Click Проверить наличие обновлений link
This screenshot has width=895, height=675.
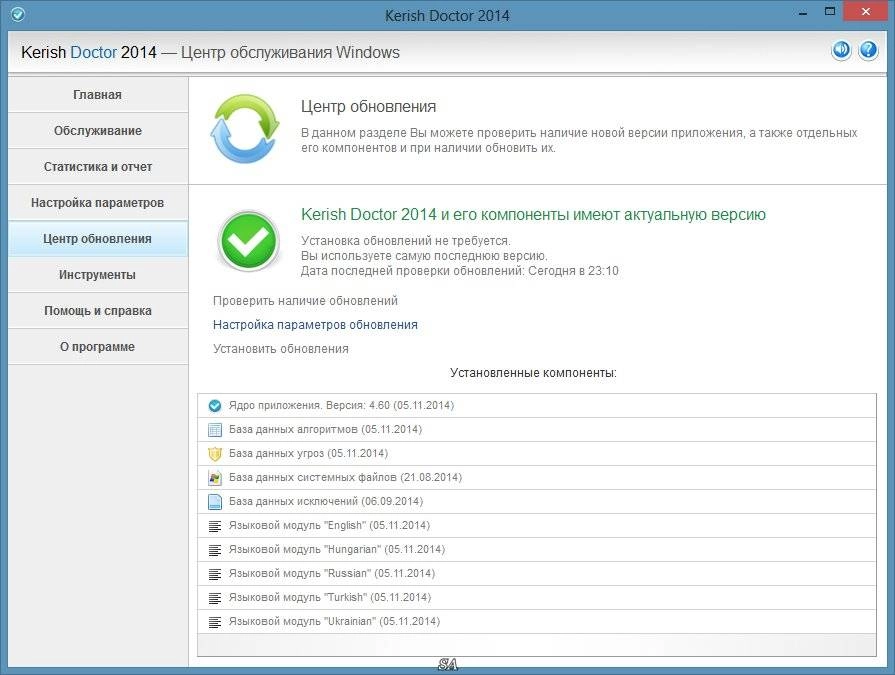tap(305, 301)
